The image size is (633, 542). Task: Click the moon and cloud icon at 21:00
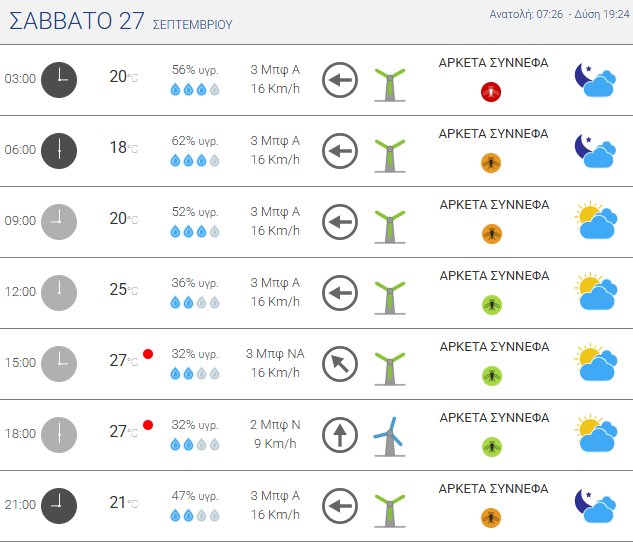point(595,506)
